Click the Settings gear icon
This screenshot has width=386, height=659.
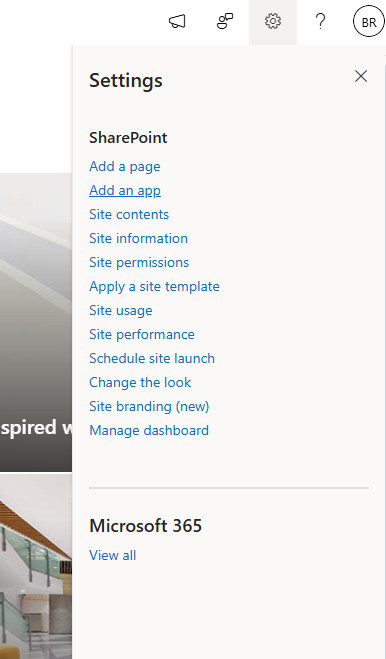tap(273, 21)
